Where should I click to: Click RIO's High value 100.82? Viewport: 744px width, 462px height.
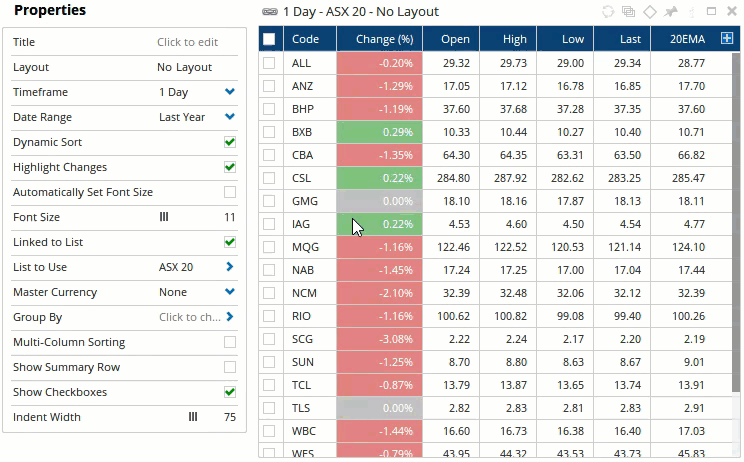click(510, 316)
